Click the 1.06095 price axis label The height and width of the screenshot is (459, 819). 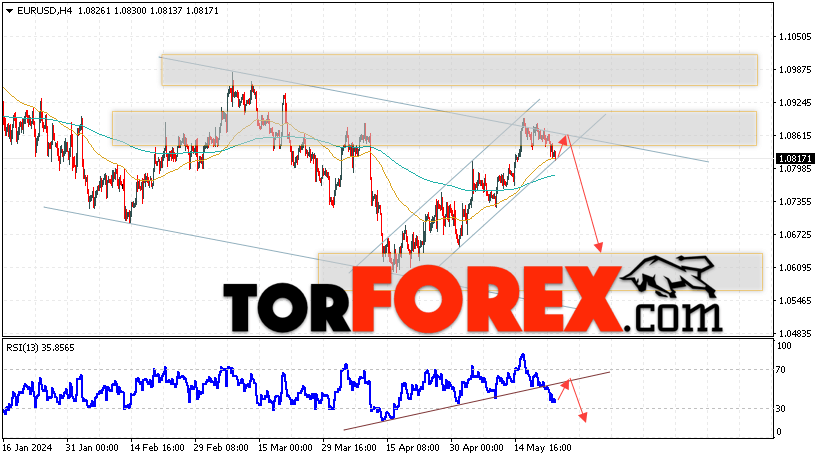795,267
